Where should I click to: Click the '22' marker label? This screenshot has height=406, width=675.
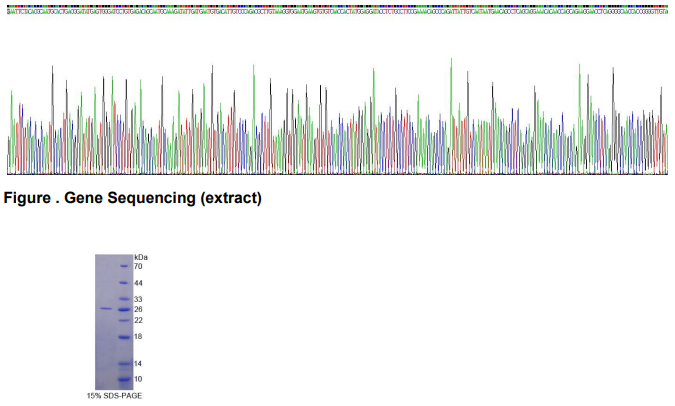138,320
